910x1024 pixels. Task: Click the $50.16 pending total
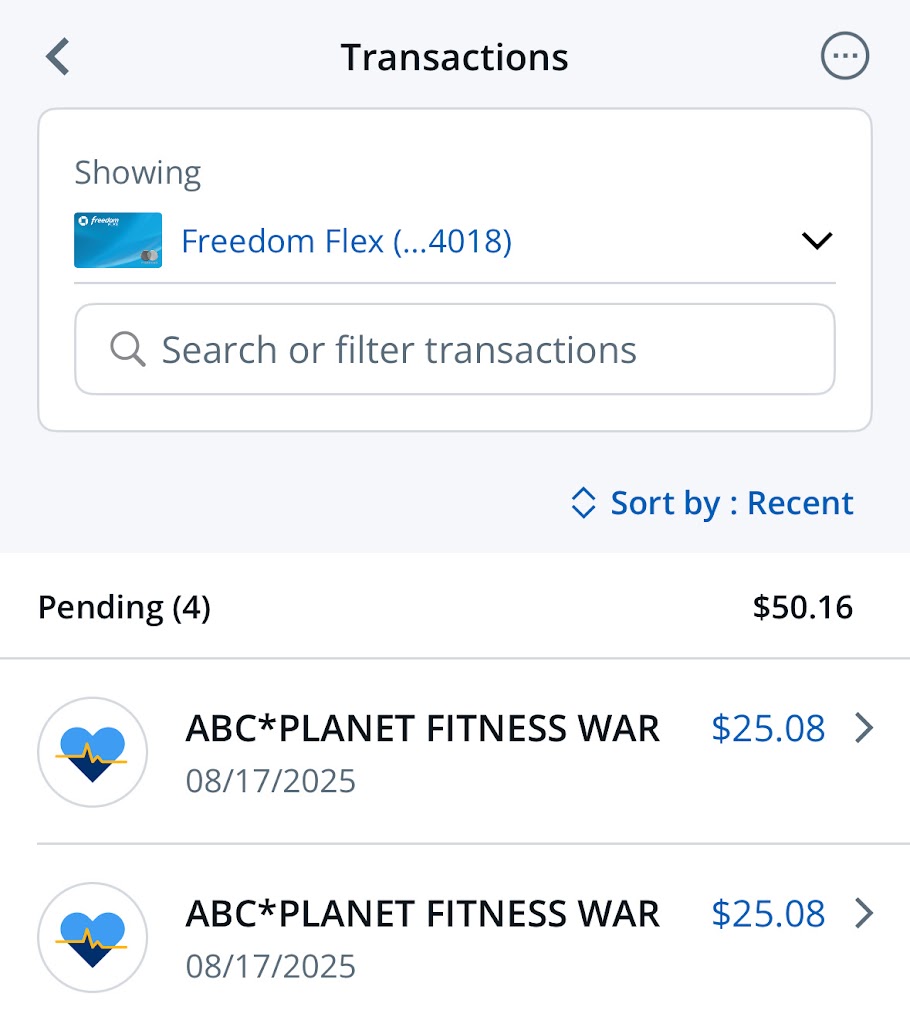click(x=802, y=607)
